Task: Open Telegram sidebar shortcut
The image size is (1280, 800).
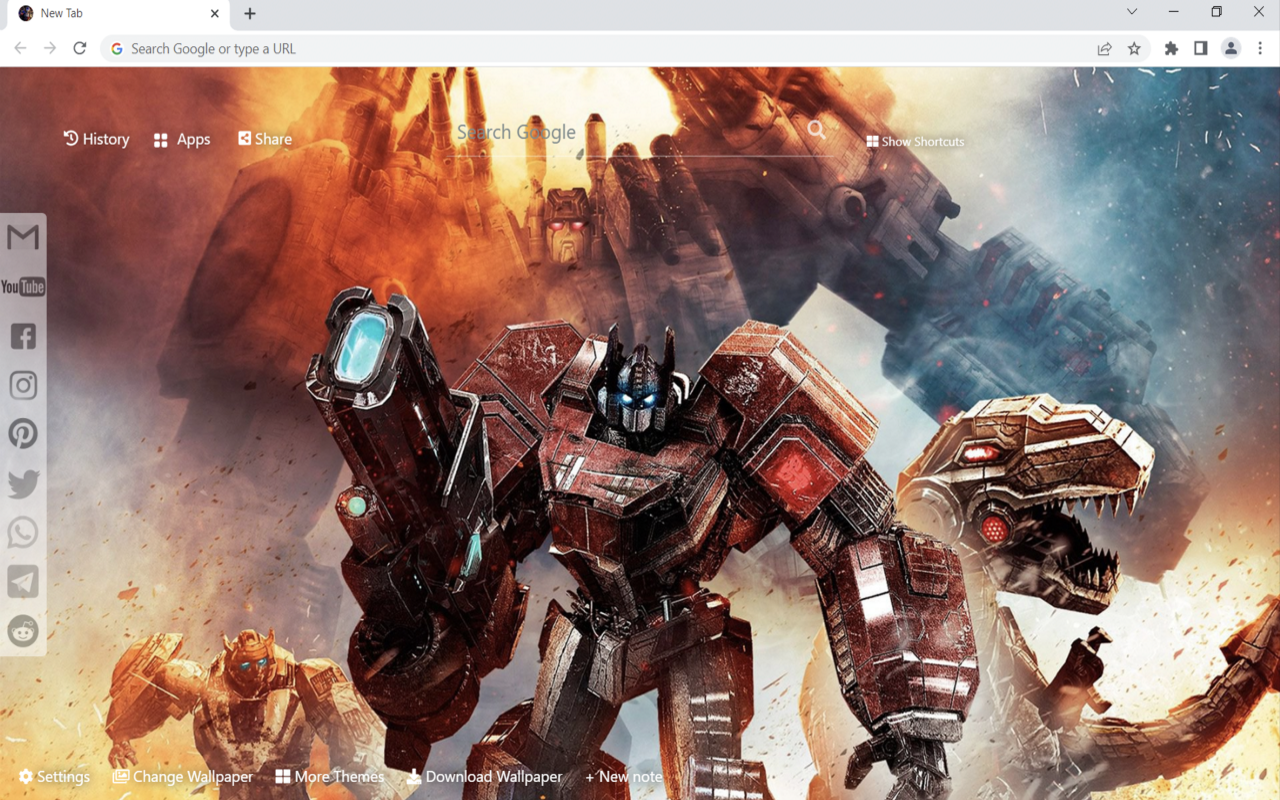Action: pos(23,581)
